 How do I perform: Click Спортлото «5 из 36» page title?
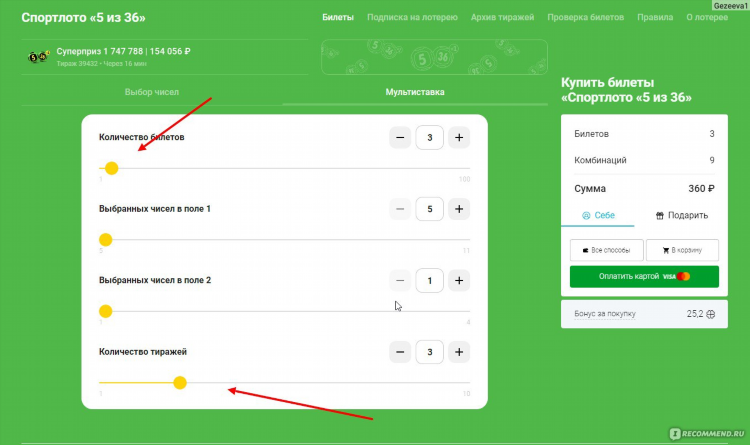coord(83,18)
